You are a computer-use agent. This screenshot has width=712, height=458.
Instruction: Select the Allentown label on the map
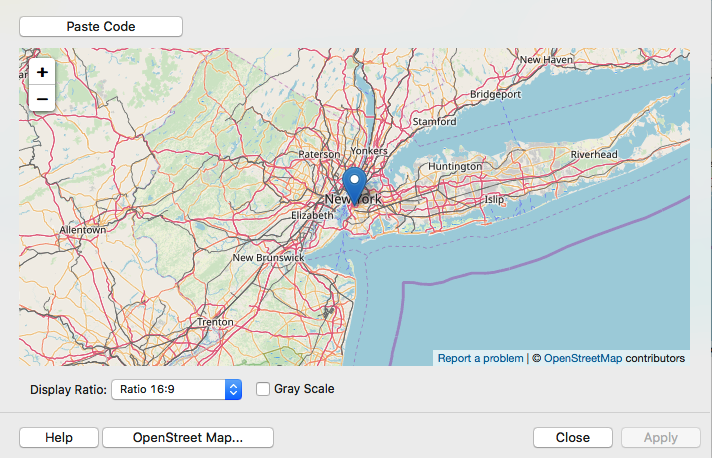click(x=82, y=230)
